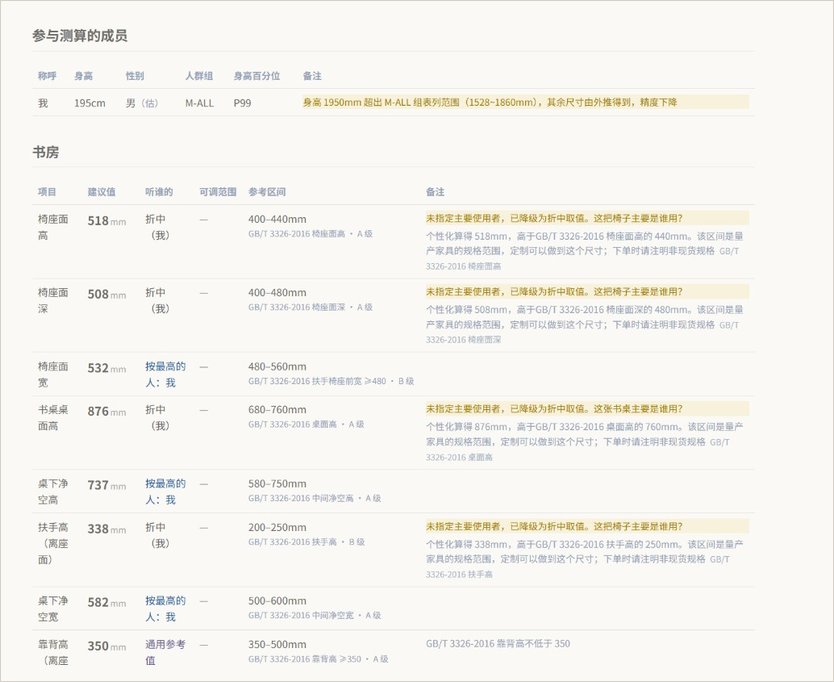Click the 男(估) gender cell

142,103
